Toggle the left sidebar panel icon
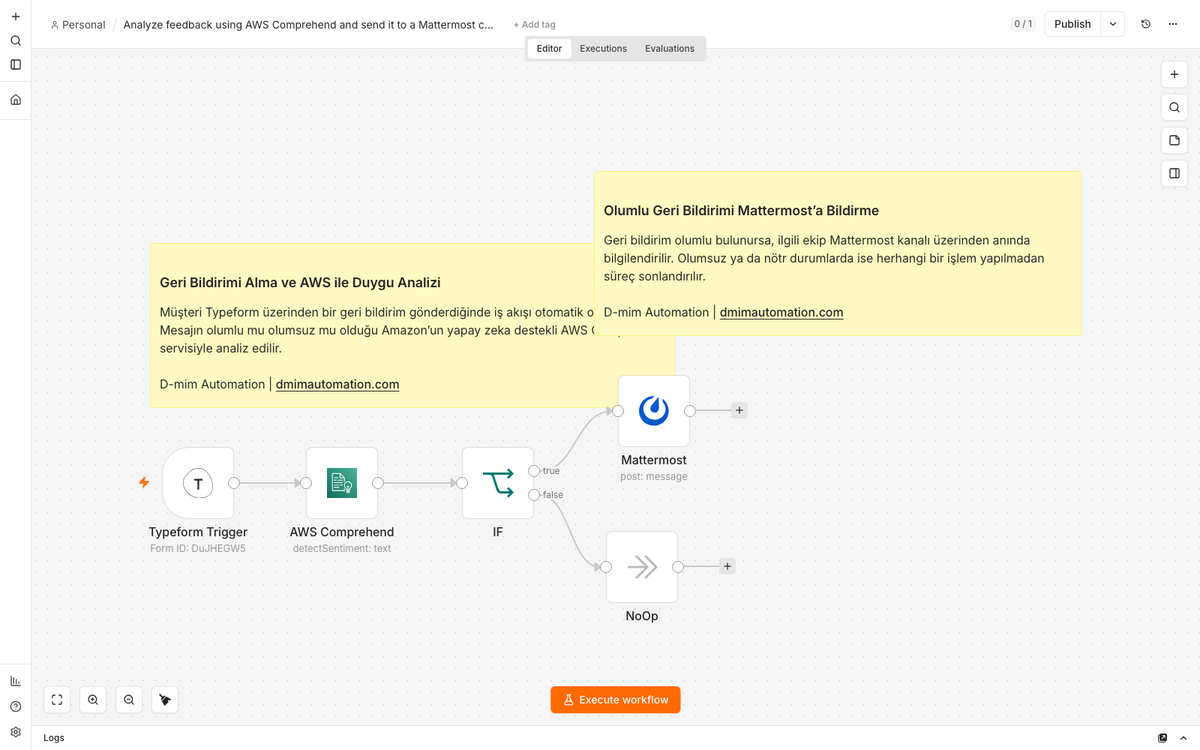 coord(15,65)
